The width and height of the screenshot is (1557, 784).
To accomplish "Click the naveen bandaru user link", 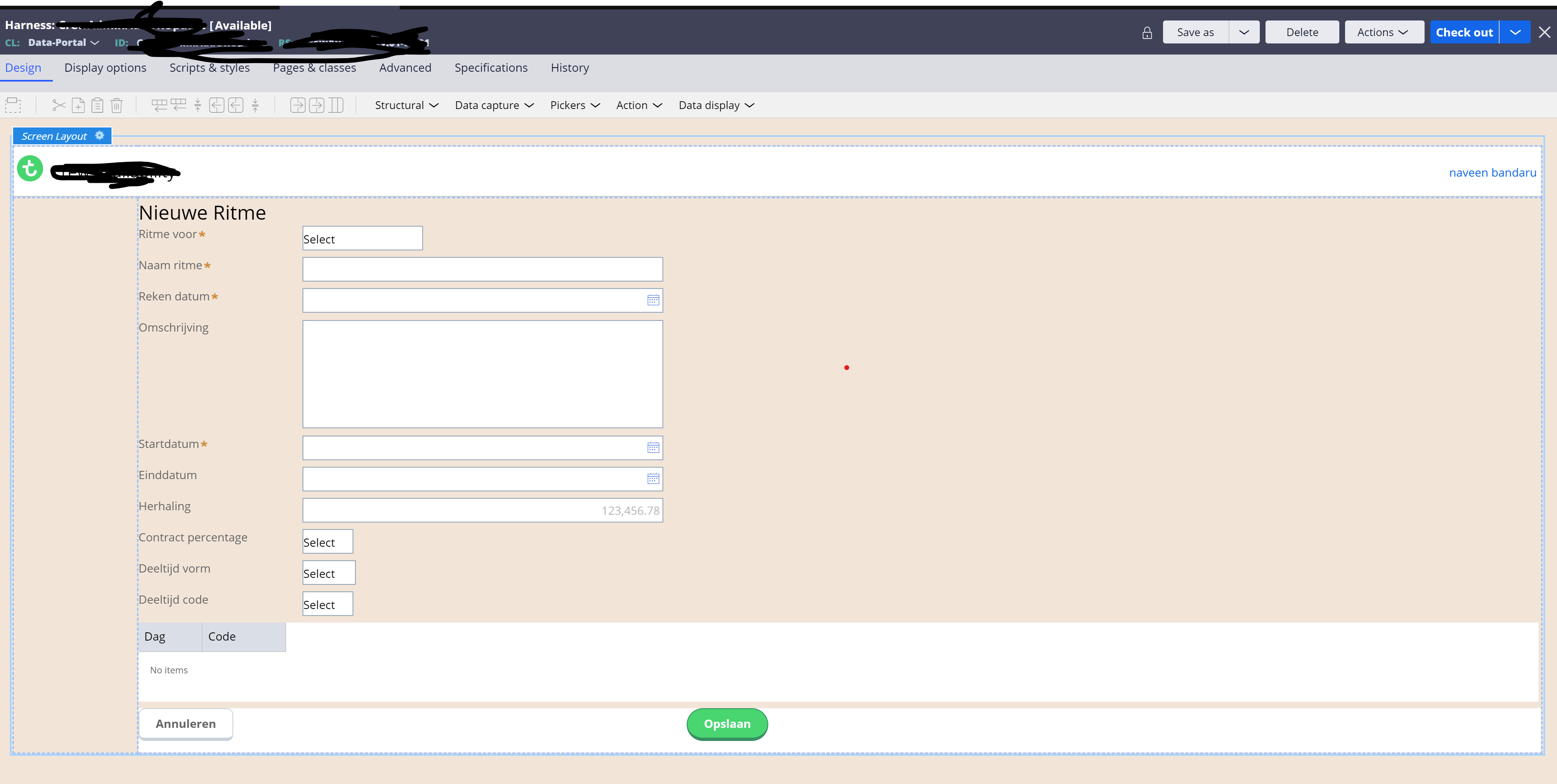I will pos(1492,172).
